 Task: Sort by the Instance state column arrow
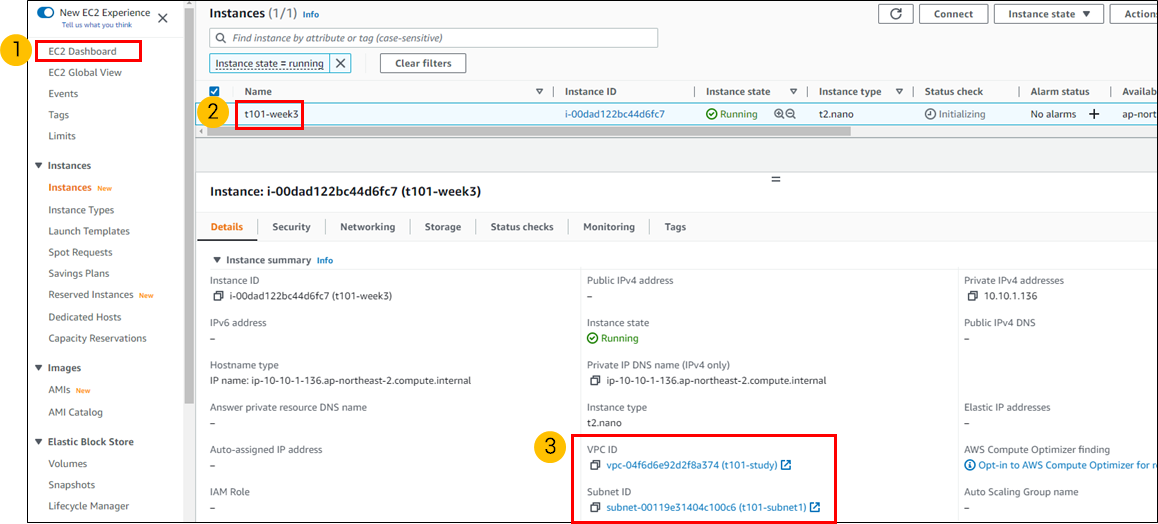click(793, 92)
